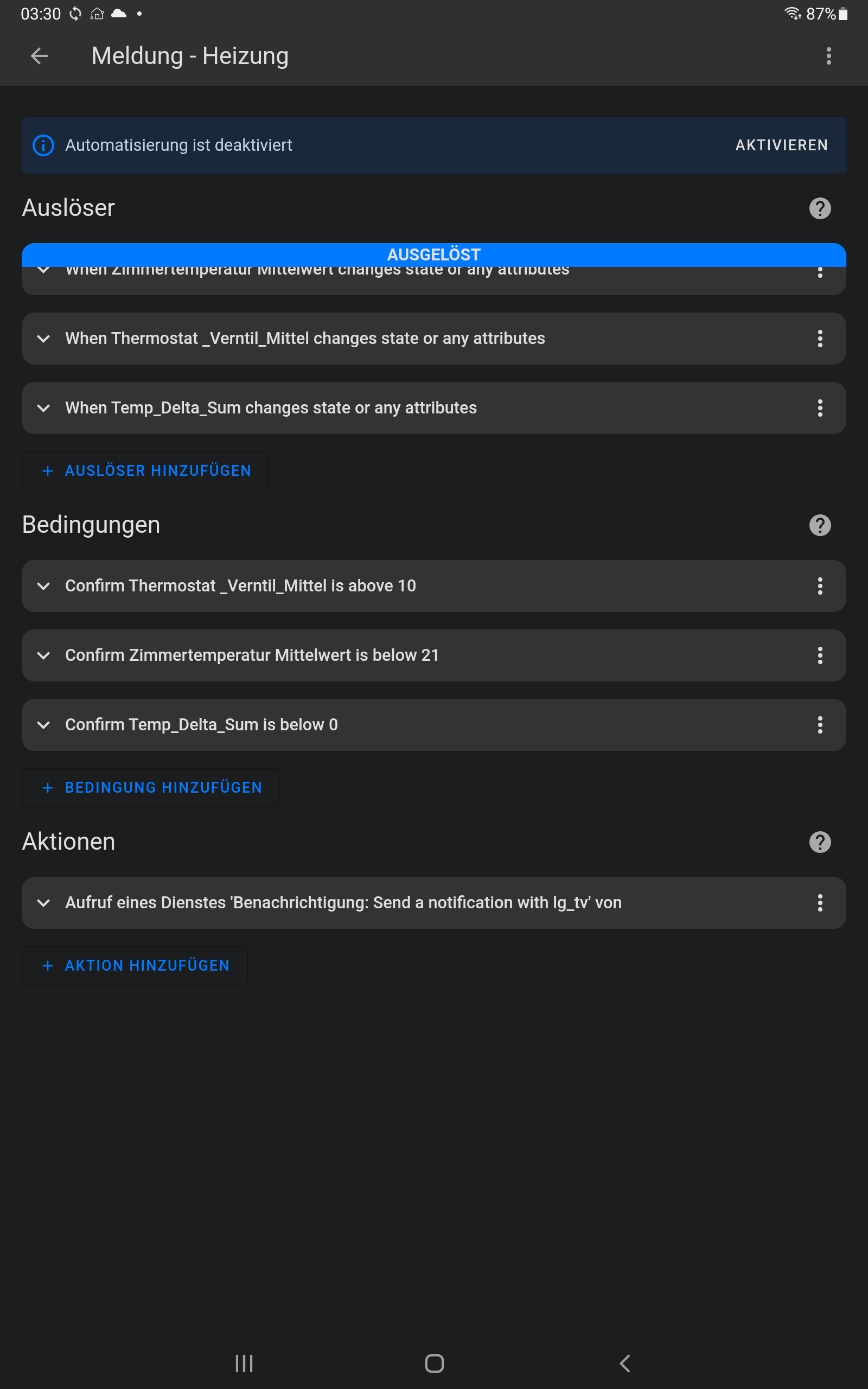Expand the lg_tv notification action

click(43, 903)
